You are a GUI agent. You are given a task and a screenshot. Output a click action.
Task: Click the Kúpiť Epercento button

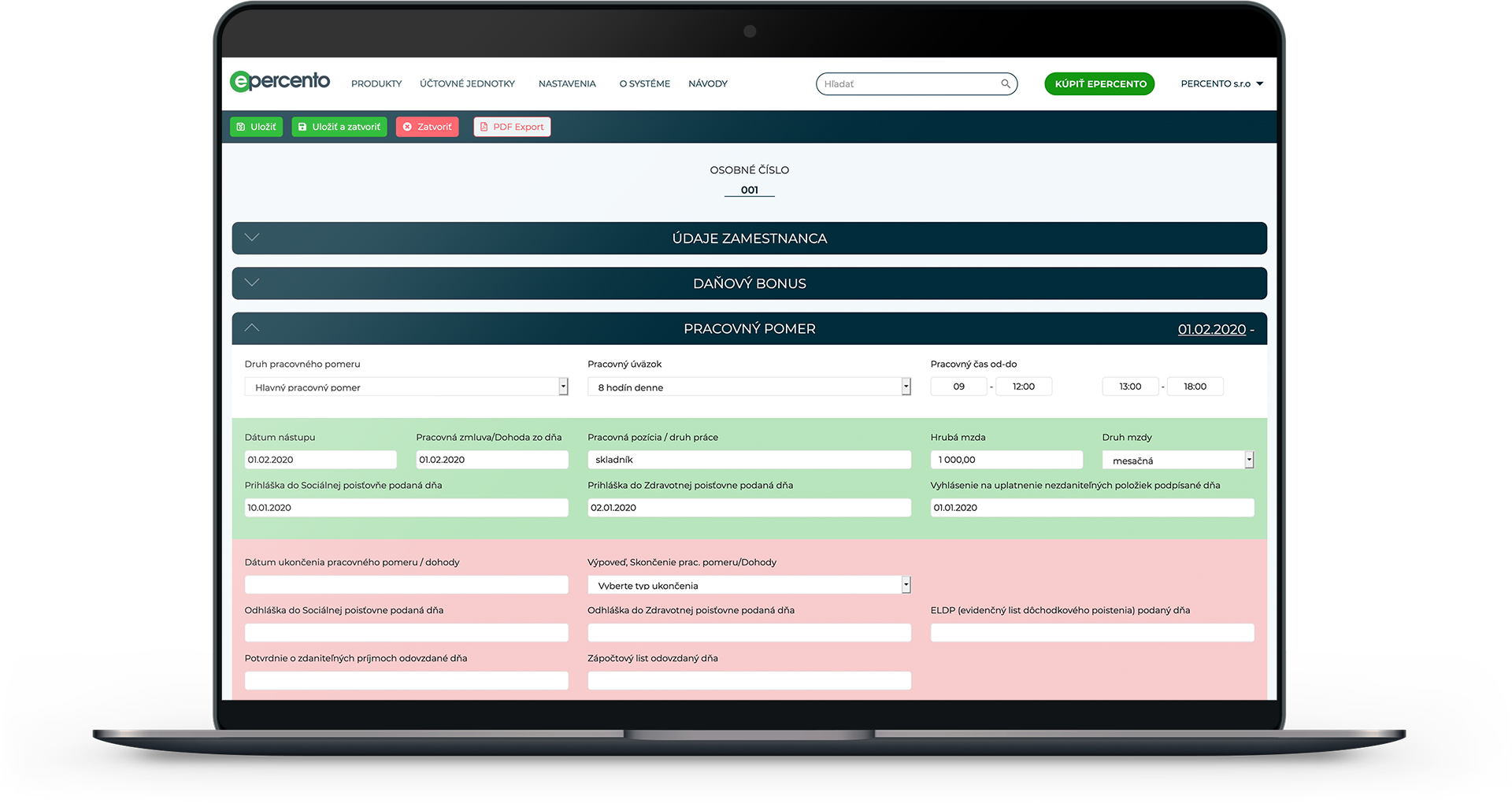tap(1099, 83)
